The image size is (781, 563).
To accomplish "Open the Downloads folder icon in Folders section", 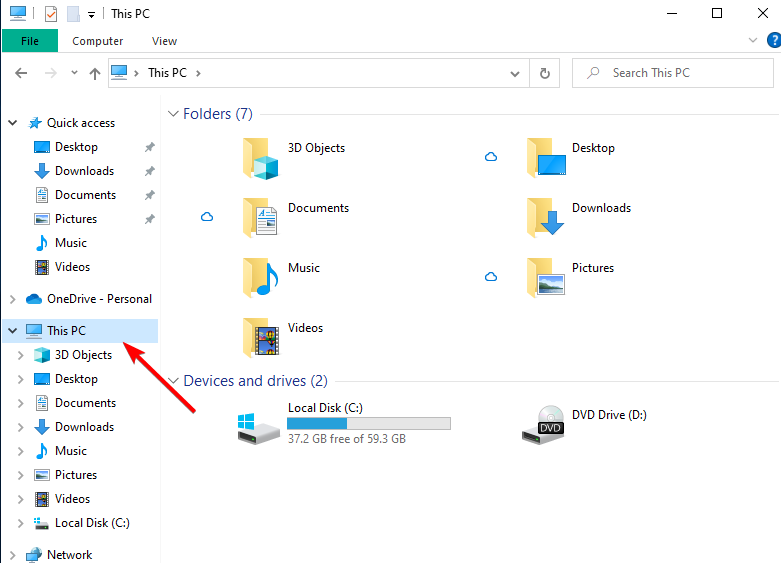I will (545, 218).
